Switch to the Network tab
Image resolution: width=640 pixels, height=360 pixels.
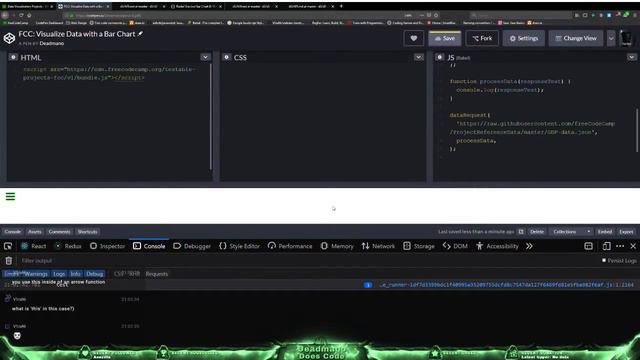tap(378, 246)
